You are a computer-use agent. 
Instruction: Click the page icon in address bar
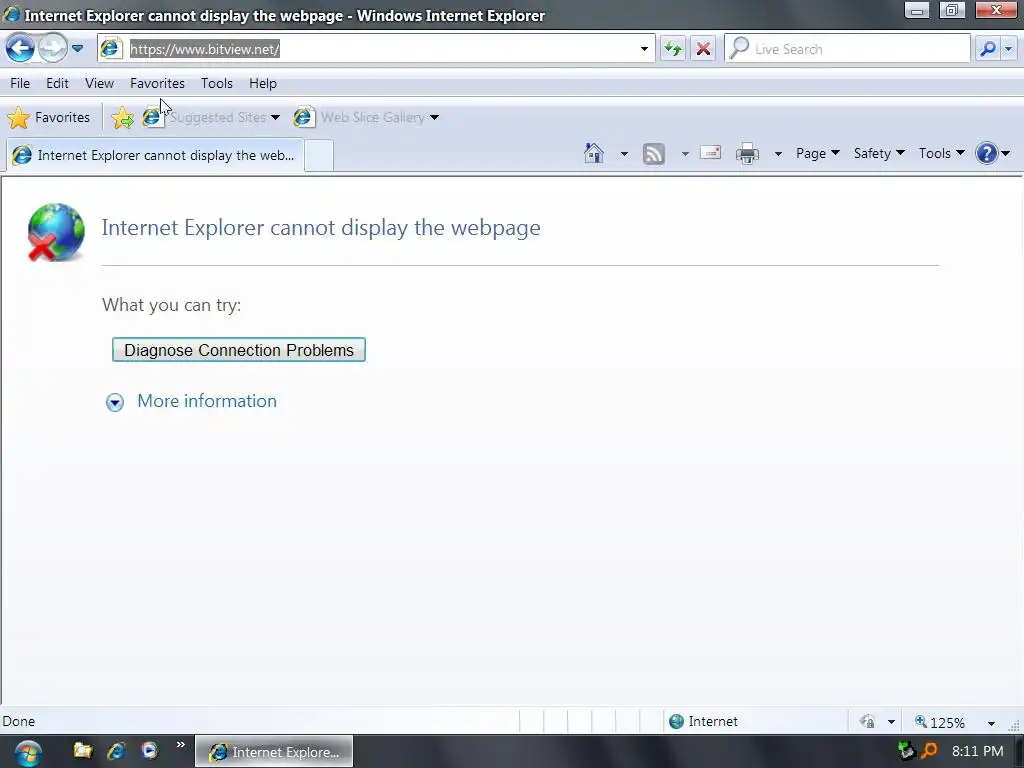click(110, 48)
